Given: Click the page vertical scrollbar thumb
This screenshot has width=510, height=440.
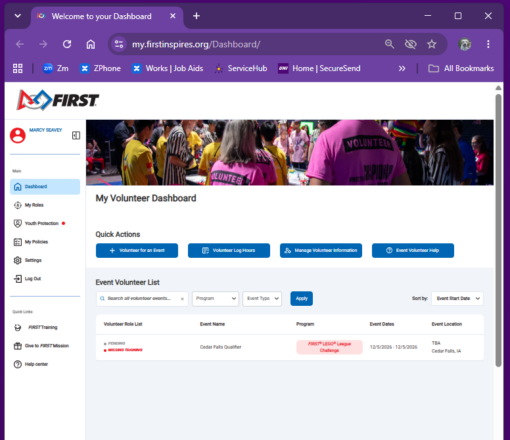Looking at the screenshot, I should click(498, 230).
